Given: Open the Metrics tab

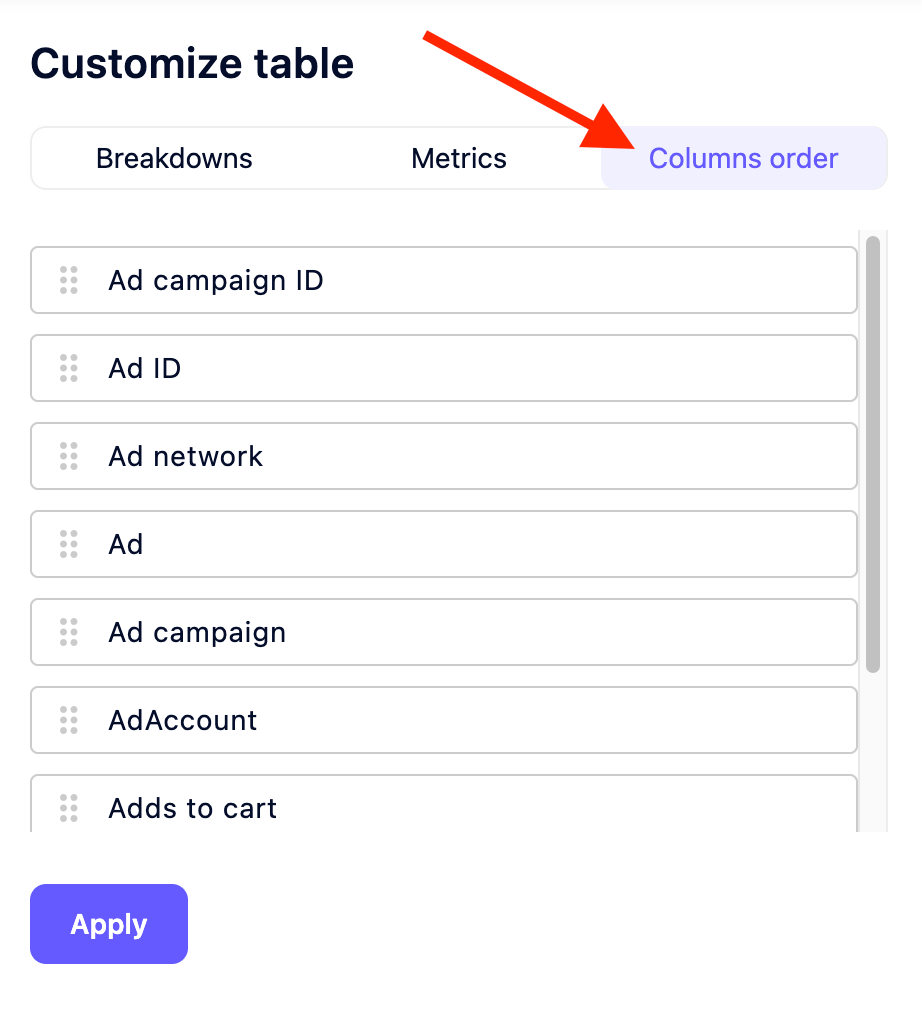Looking at the screenshot, I should tap(458, 158).
